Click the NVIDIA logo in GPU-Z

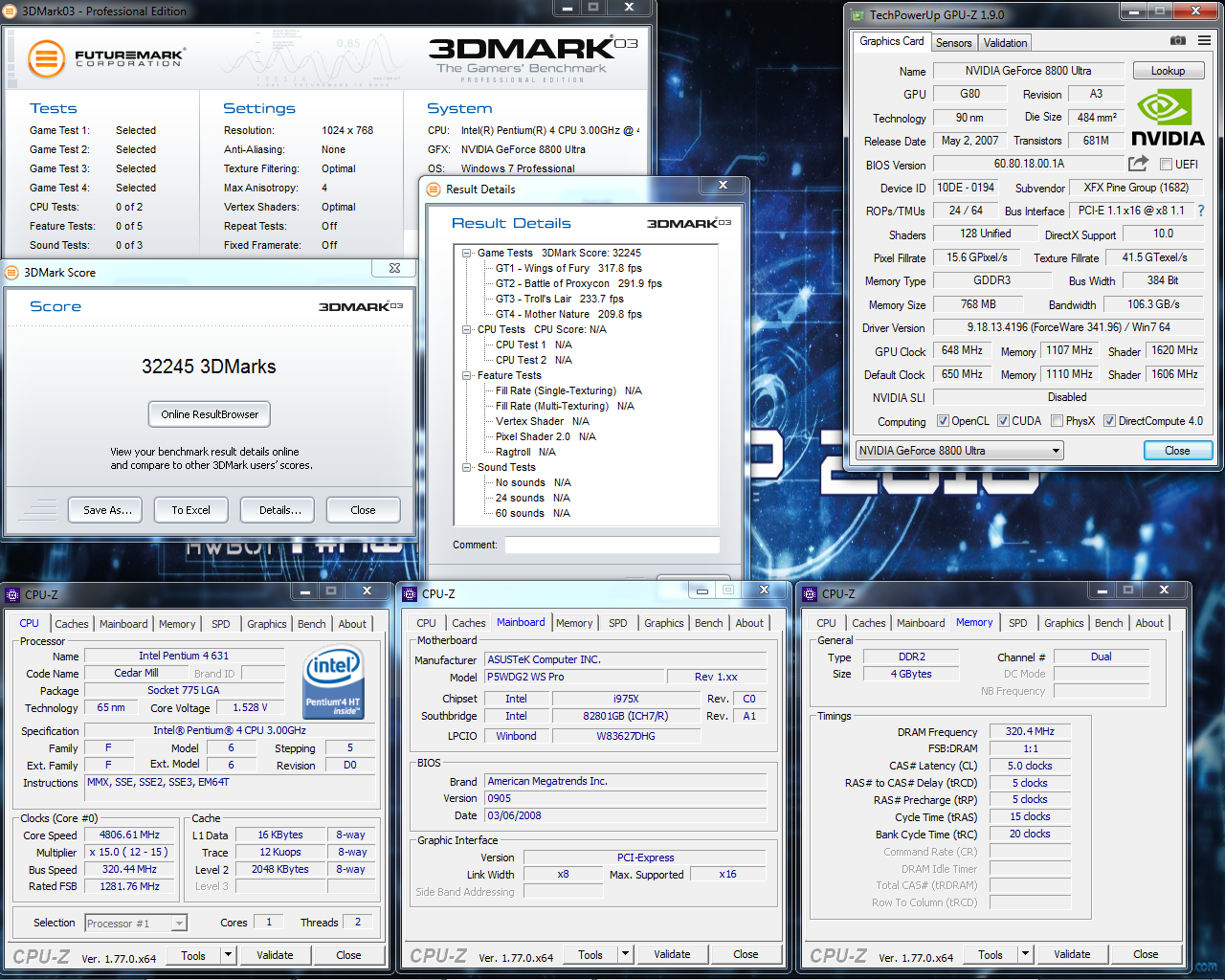(x=1168, y=119)
